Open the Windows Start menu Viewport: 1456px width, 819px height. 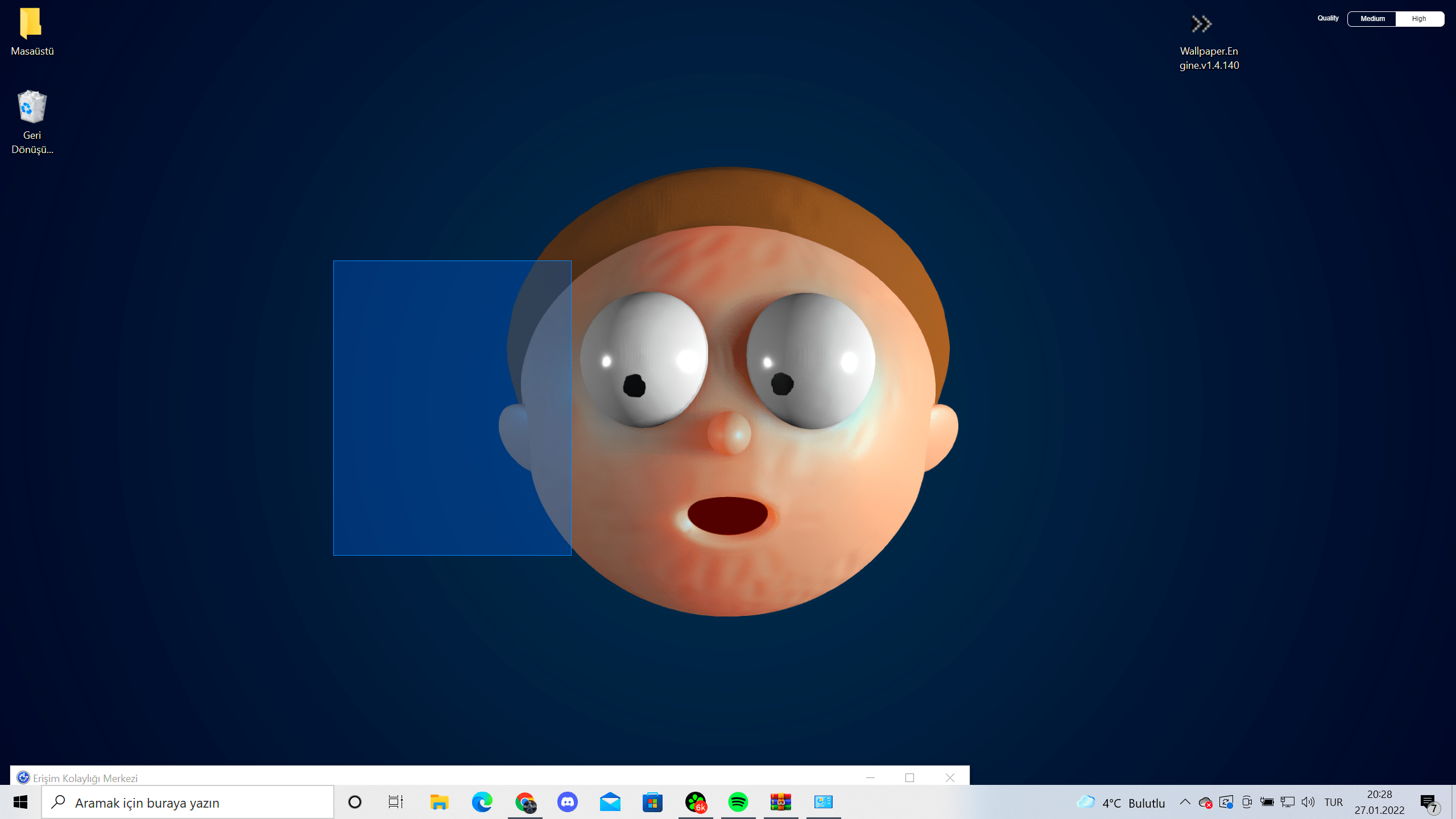tap(20, 802)
